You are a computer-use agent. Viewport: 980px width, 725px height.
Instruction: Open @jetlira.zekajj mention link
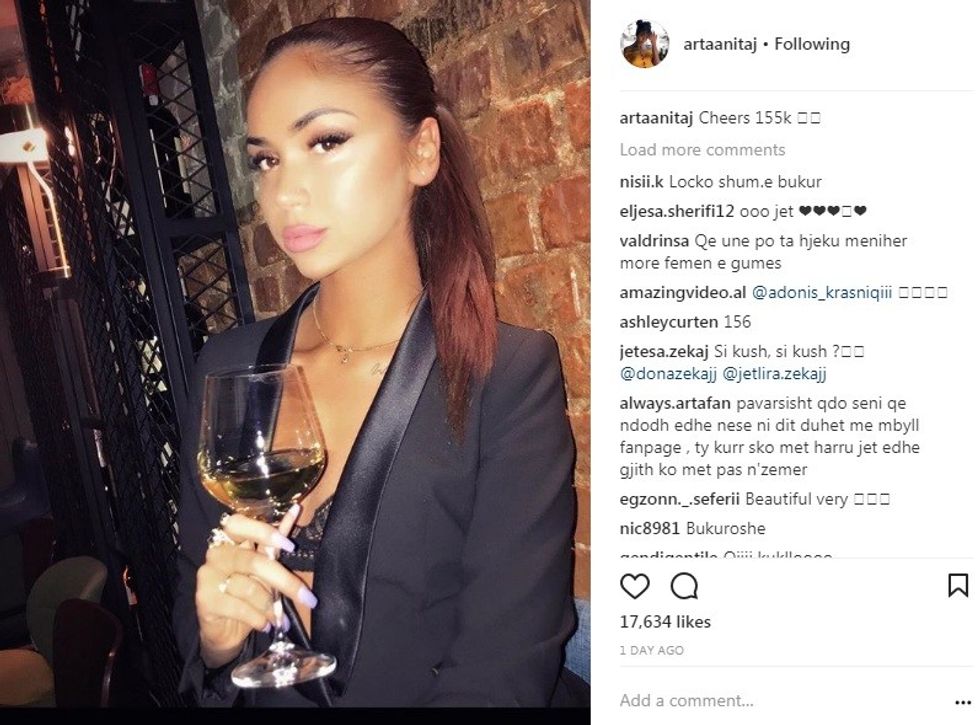[x=774, y=374]
